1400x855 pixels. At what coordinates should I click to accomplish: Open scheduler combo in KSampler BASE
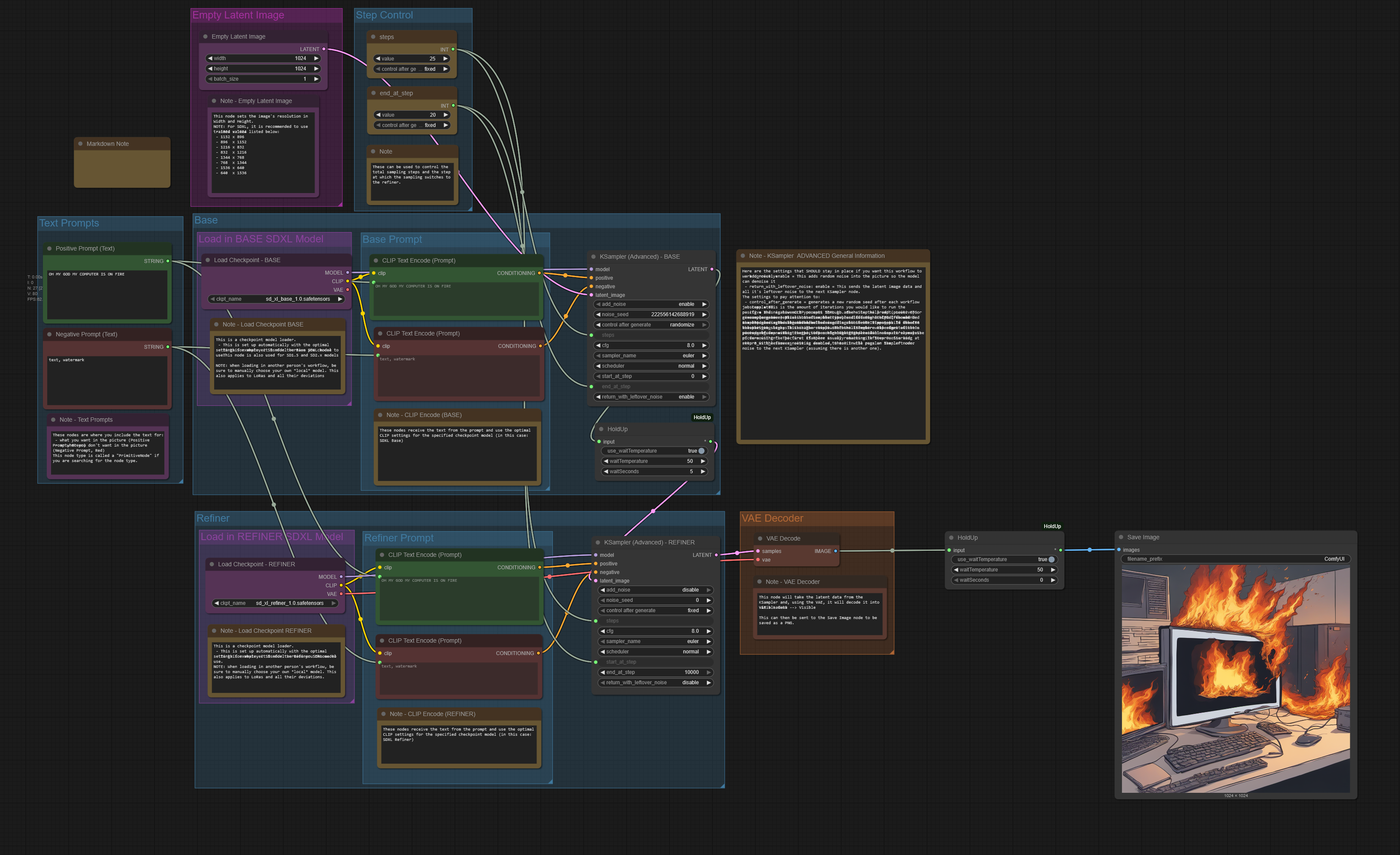pyautogui.click(x=651, y=366)
